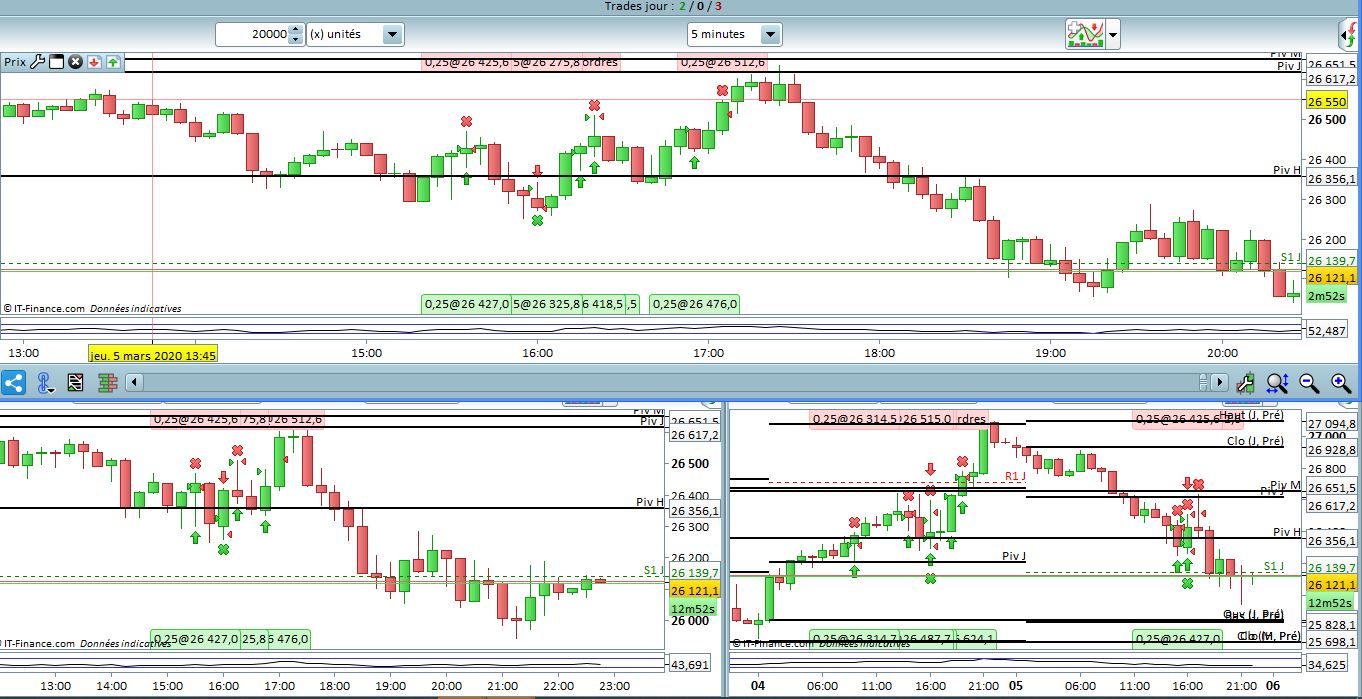Click the yellow date label jeu. 5 mars 2020 13:45
The height and width of the screenshot is (699, 1362).
click(153, 354)
